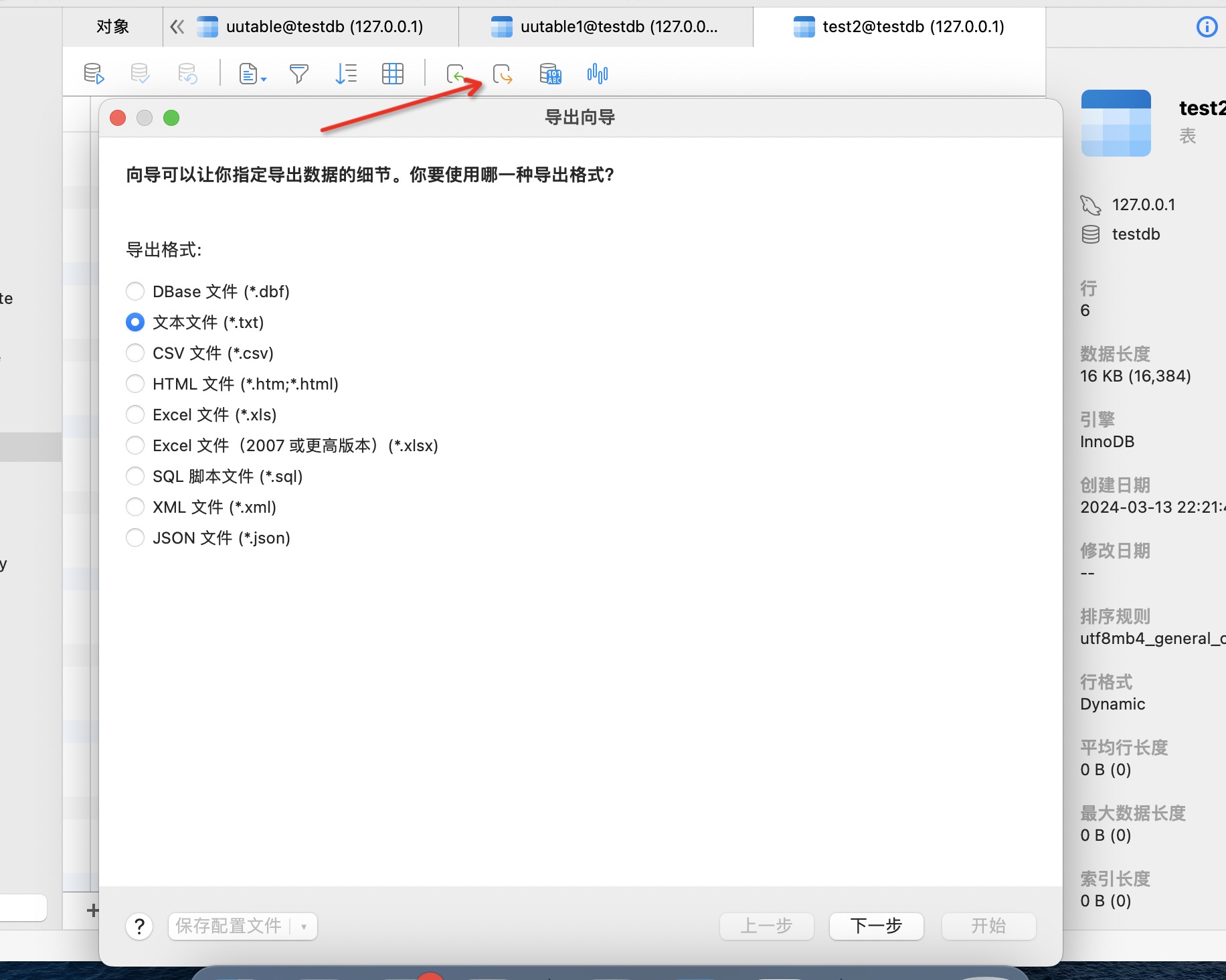Open the 对象 objects tab
Viewport: 1226px width, 980px height.
coord(112,27)
